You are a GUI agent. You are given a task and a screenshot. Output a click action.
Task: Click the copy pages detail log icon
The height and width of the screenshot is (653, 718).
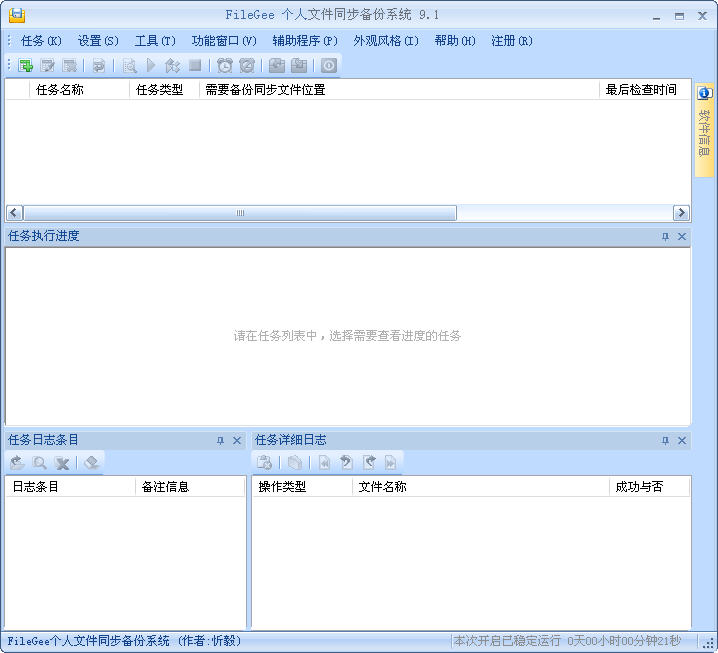(294, 463)
